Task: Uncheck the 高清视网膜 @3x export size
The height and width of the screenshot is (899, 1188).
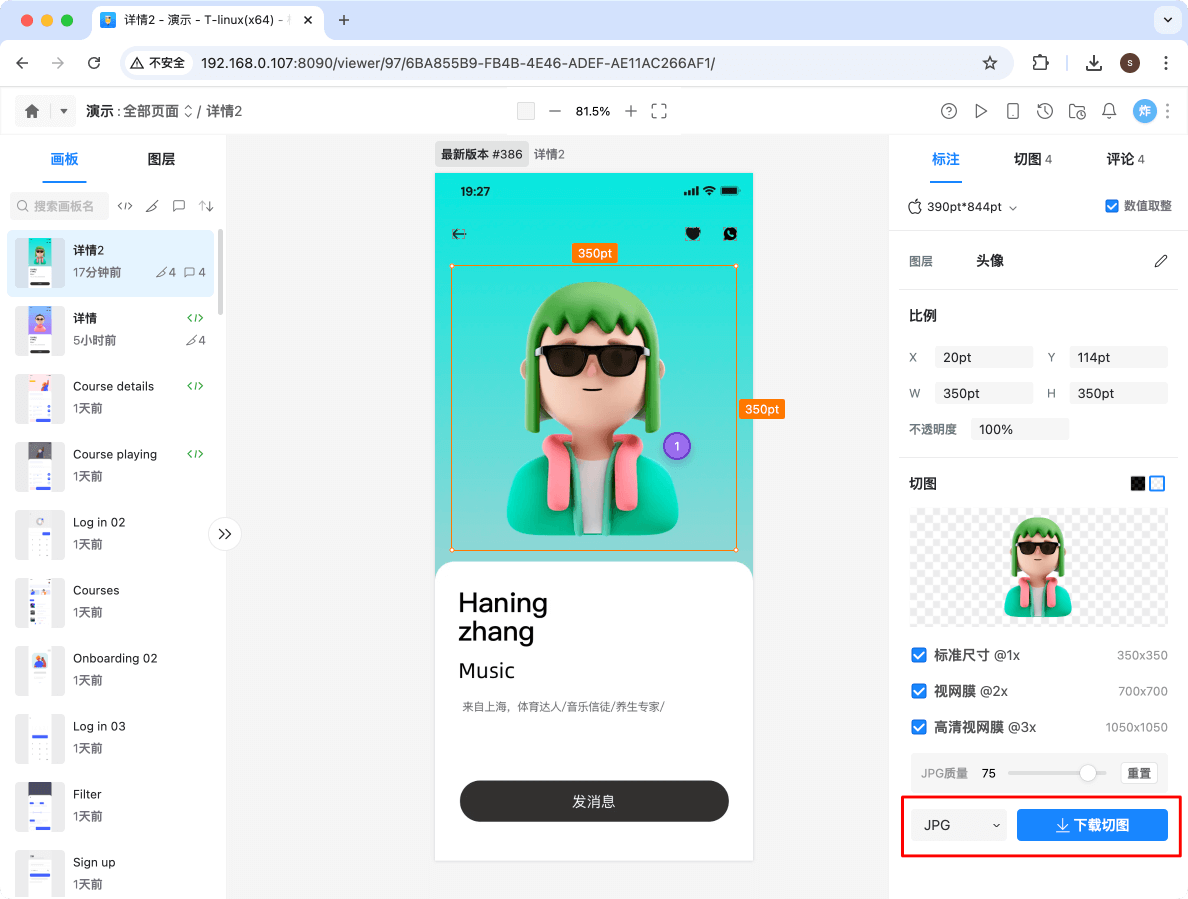Action: coord(918,727)
